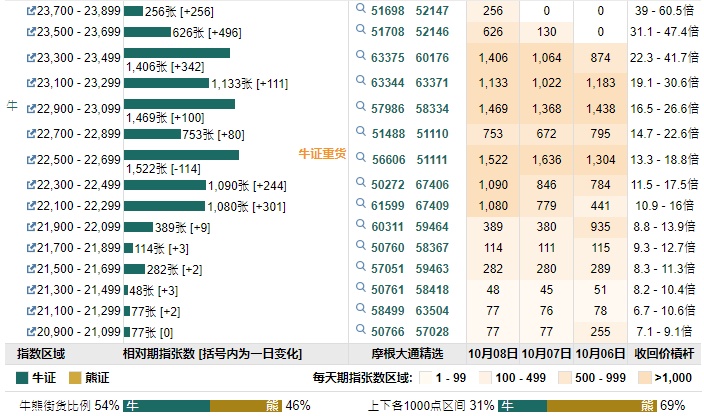Click the gold 熊证 legend swatch
Viewport: 704px width, 416px height.
coord(73,379)
